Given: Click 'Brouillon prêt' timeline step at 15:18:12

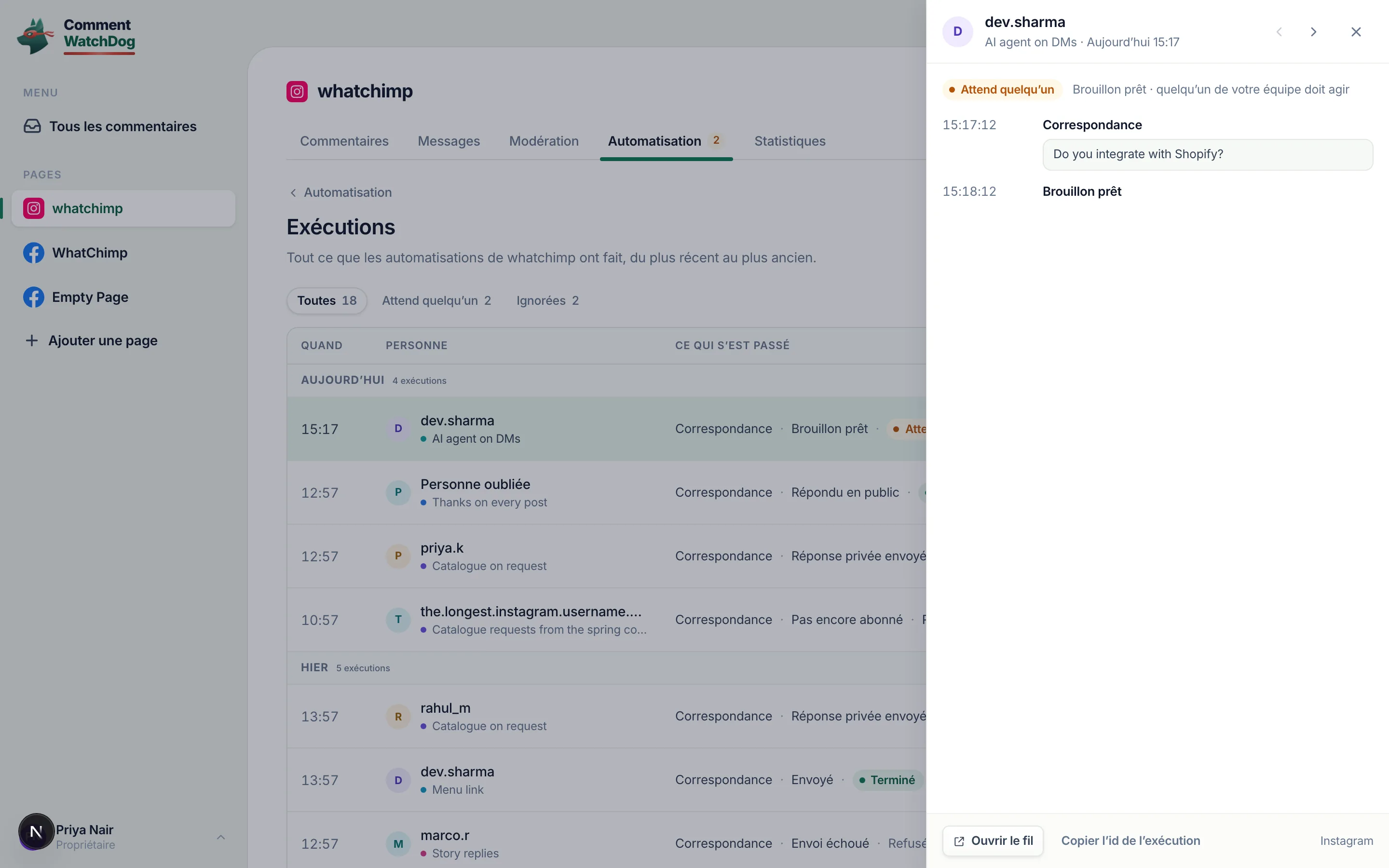Looking at the screenshot, I should (1081, 192).
